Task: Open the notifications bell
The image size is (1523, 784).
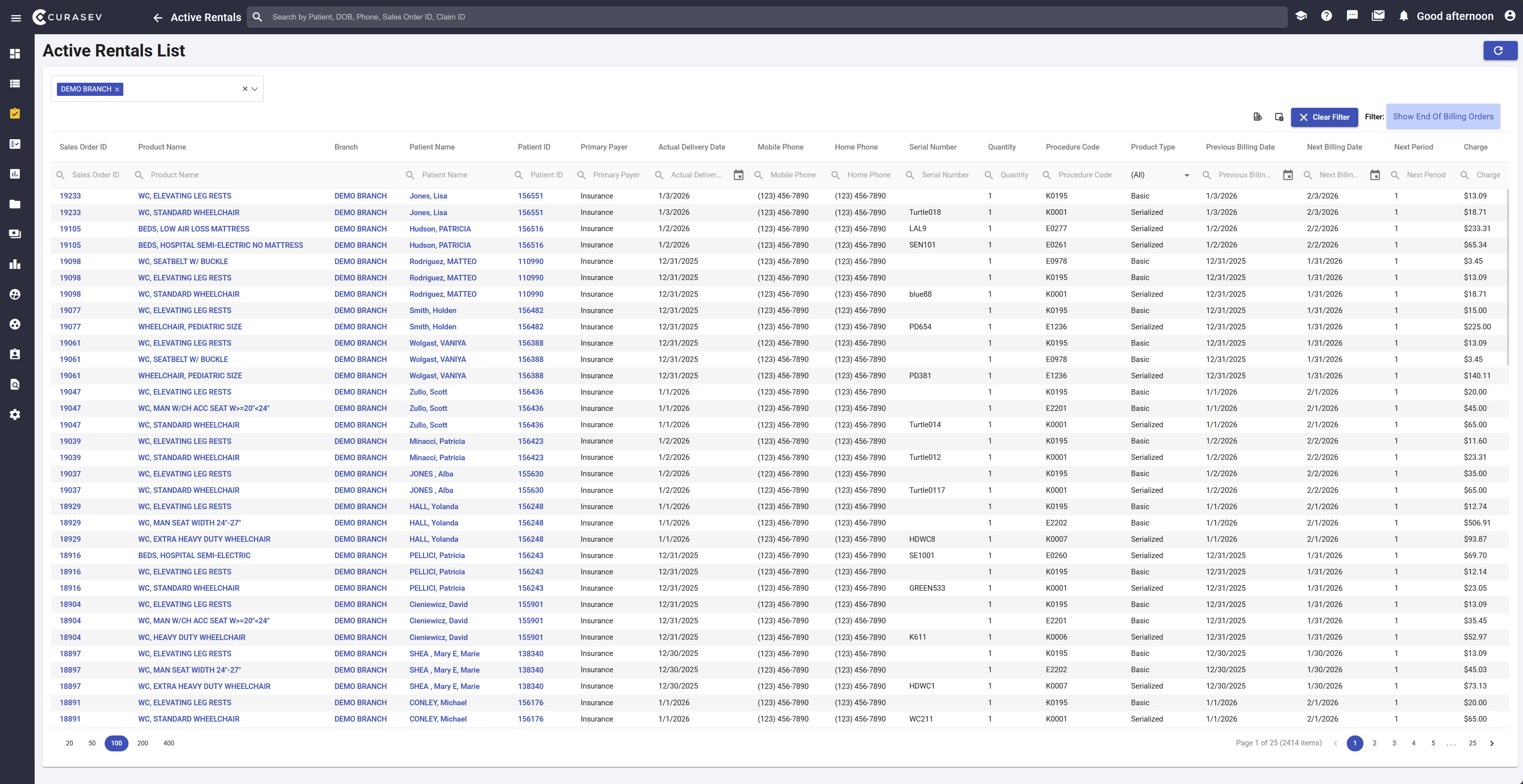Action: (1404, 16)
